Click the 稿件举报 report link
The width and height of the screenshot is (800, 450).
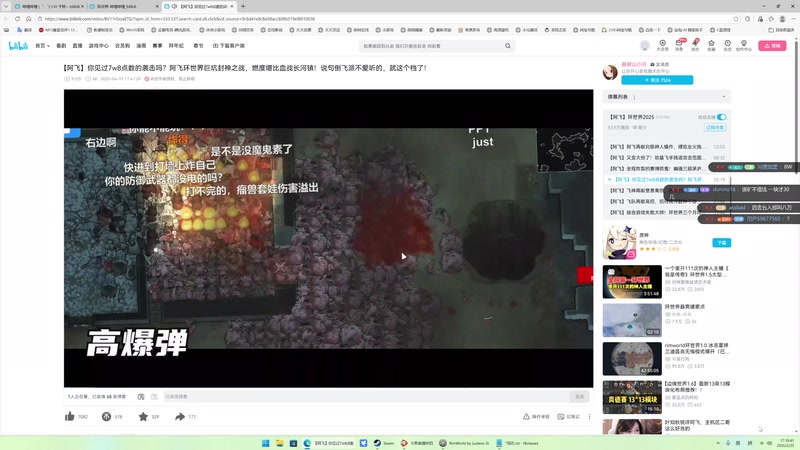point(536,417)
